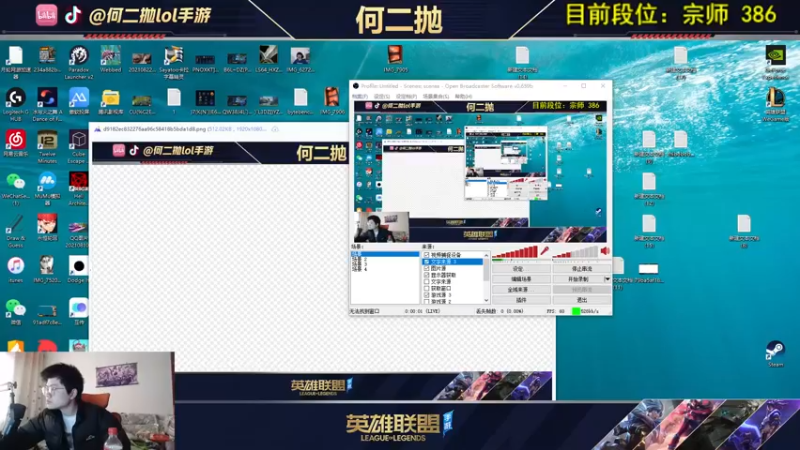Open the Webbed desktop icon
This screenshot has height=450, width=800.
point(110,57)
